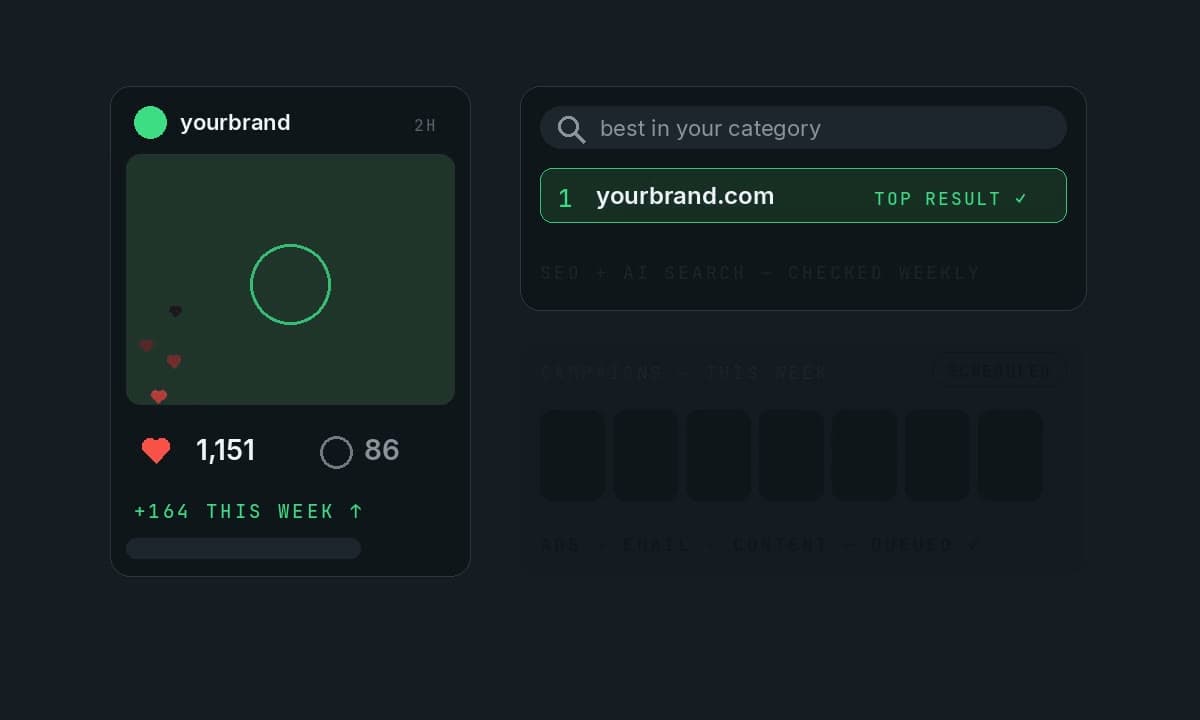This screenshot has height=720, width=1200.
Task: Open the post image thumbnail
Action: tap(290, 279)
